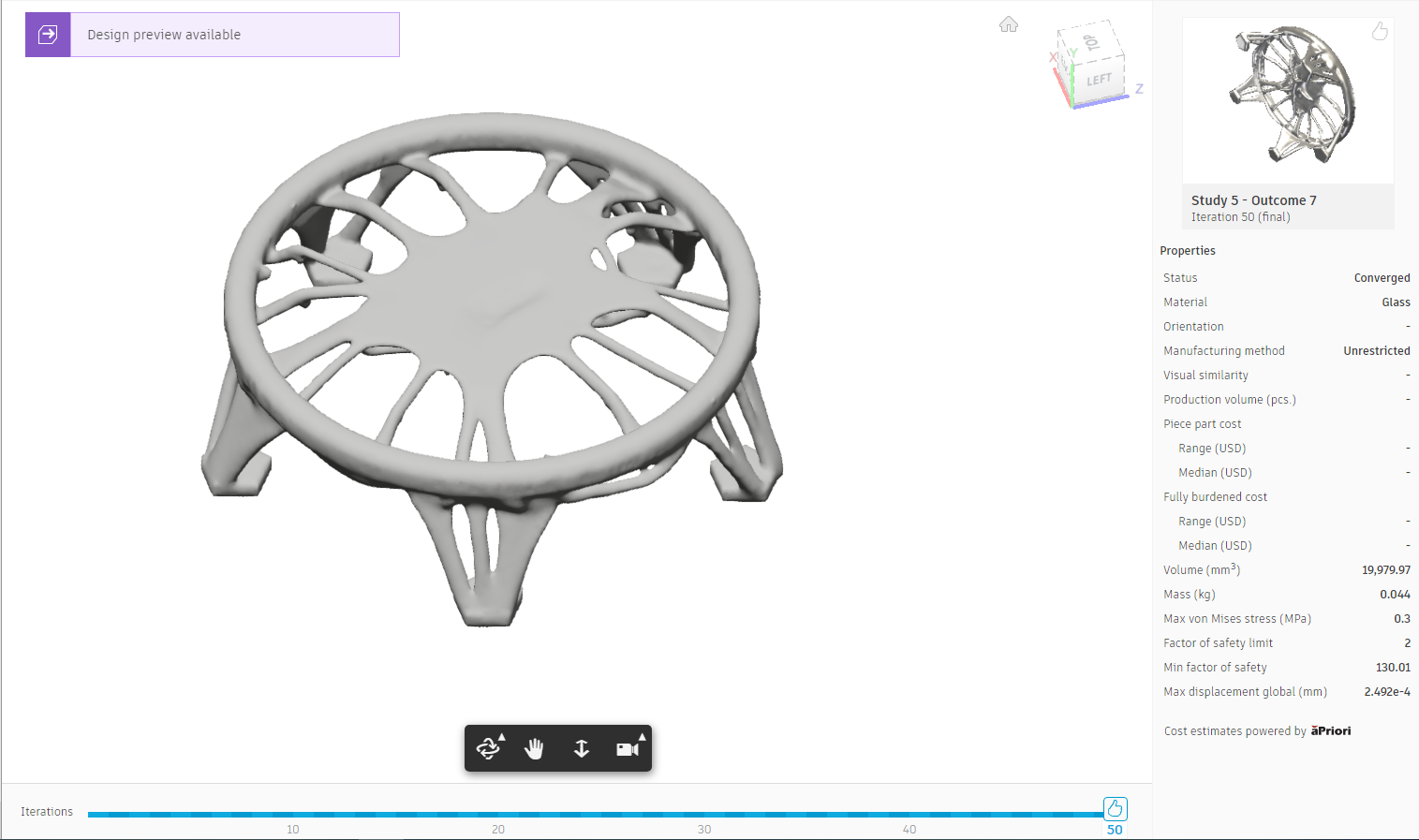Viewport: 1419px width, 840px height.
Task: Click the 'Max displacement global (mm)' label
Action: coord(1245,692)
